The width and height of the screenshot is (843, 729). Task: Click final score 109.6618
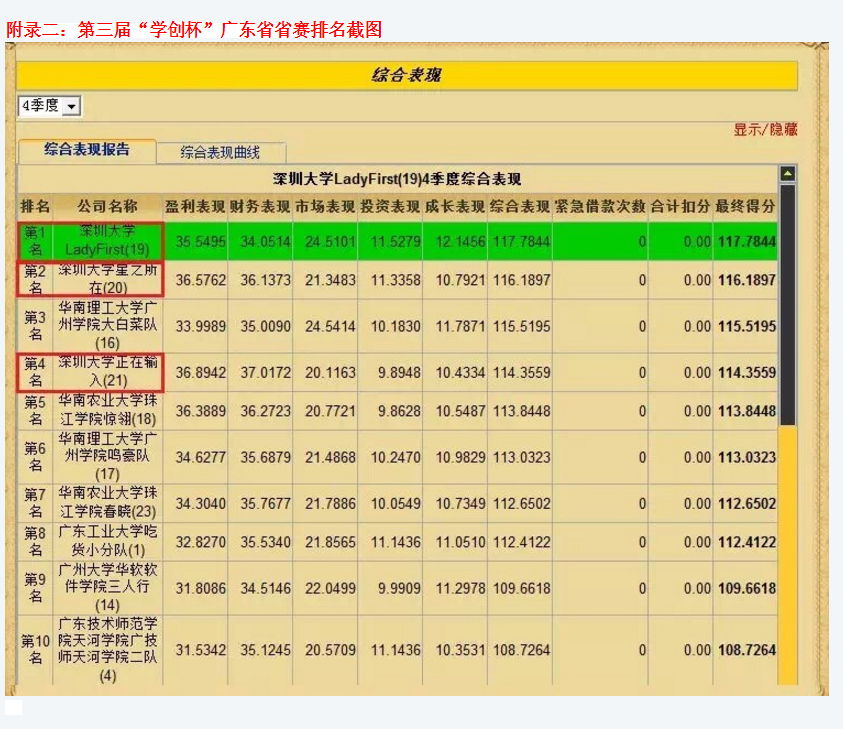coord(747,588)
